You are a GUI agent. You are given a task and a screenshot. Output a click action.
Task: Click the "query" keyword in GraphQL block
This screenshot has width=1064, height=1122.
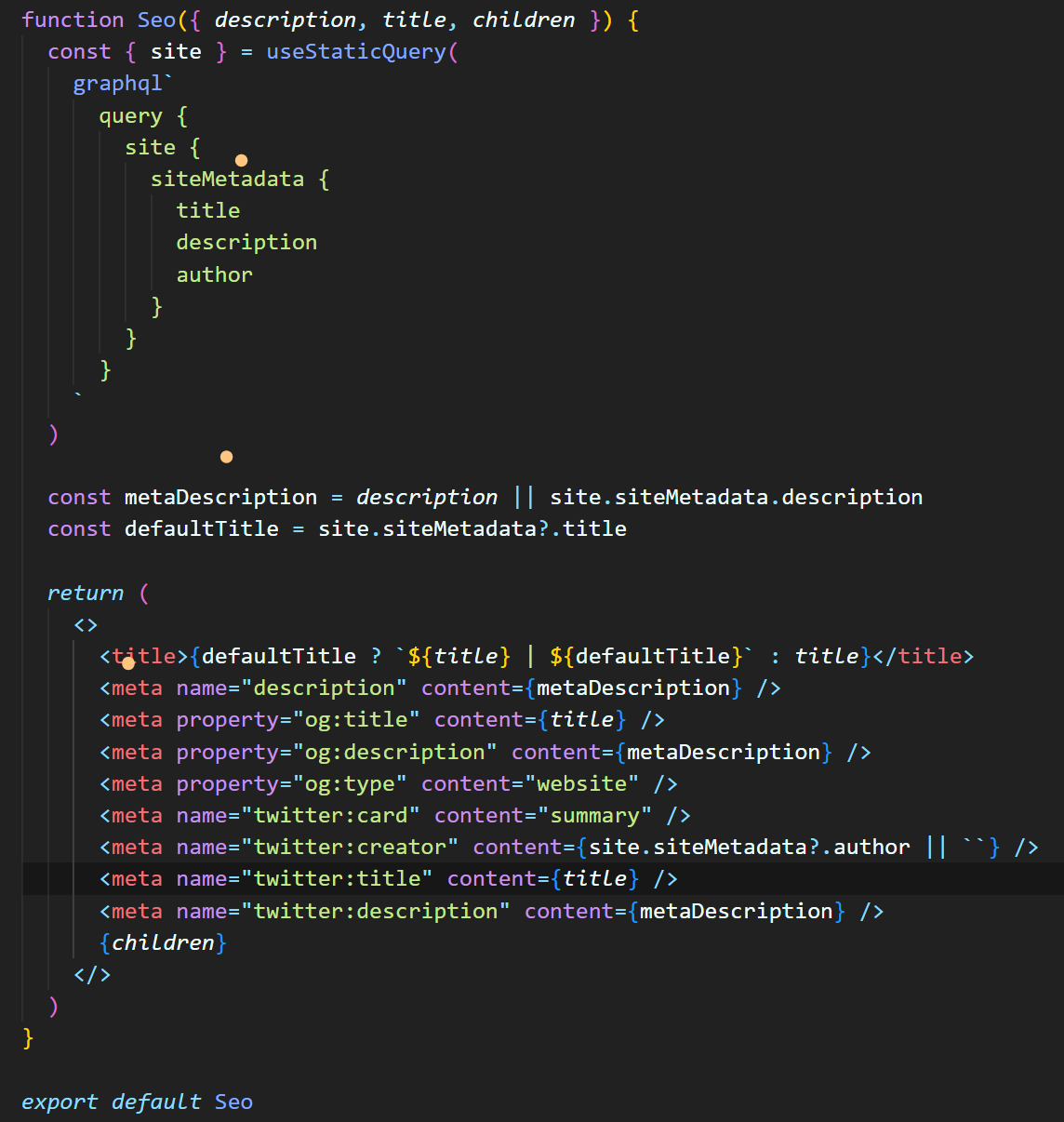click(131, 115)
